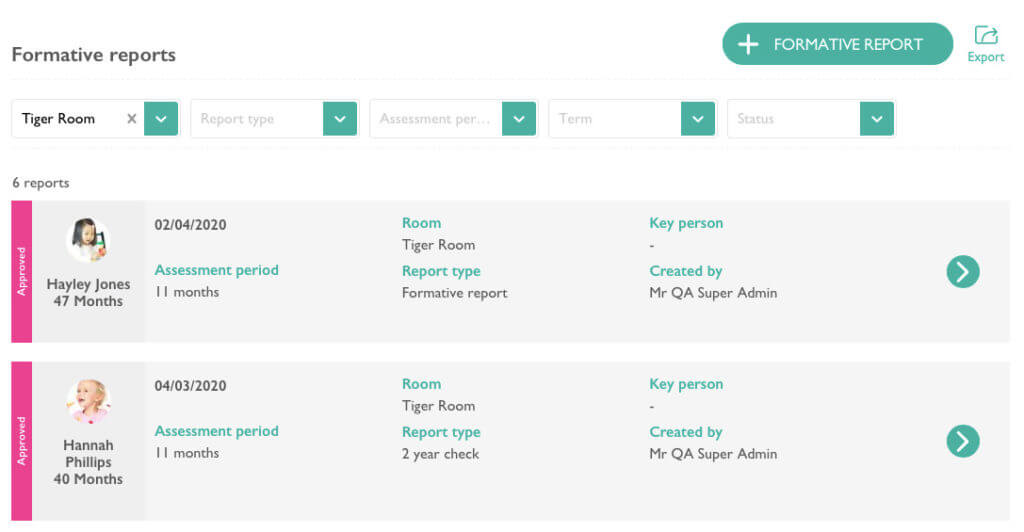Open the Report type dropdown

tap(340, 119)
